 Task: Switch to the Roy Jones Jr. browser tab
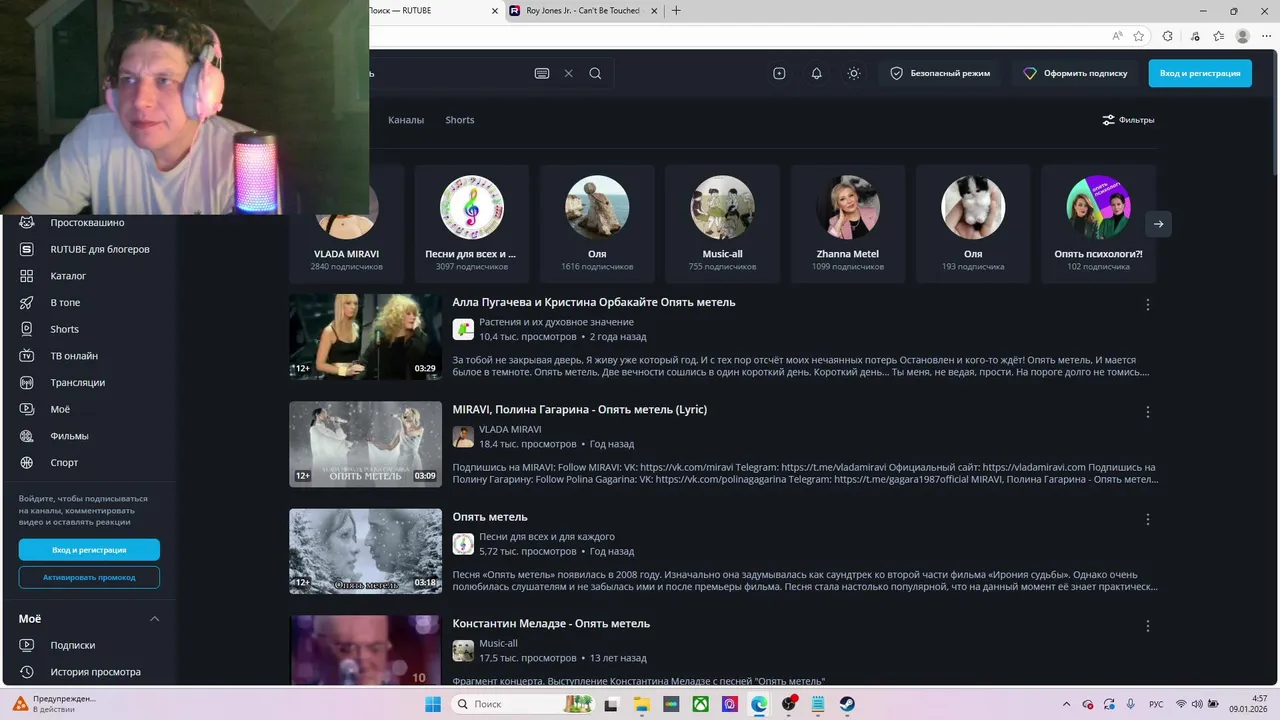(583, 11)
